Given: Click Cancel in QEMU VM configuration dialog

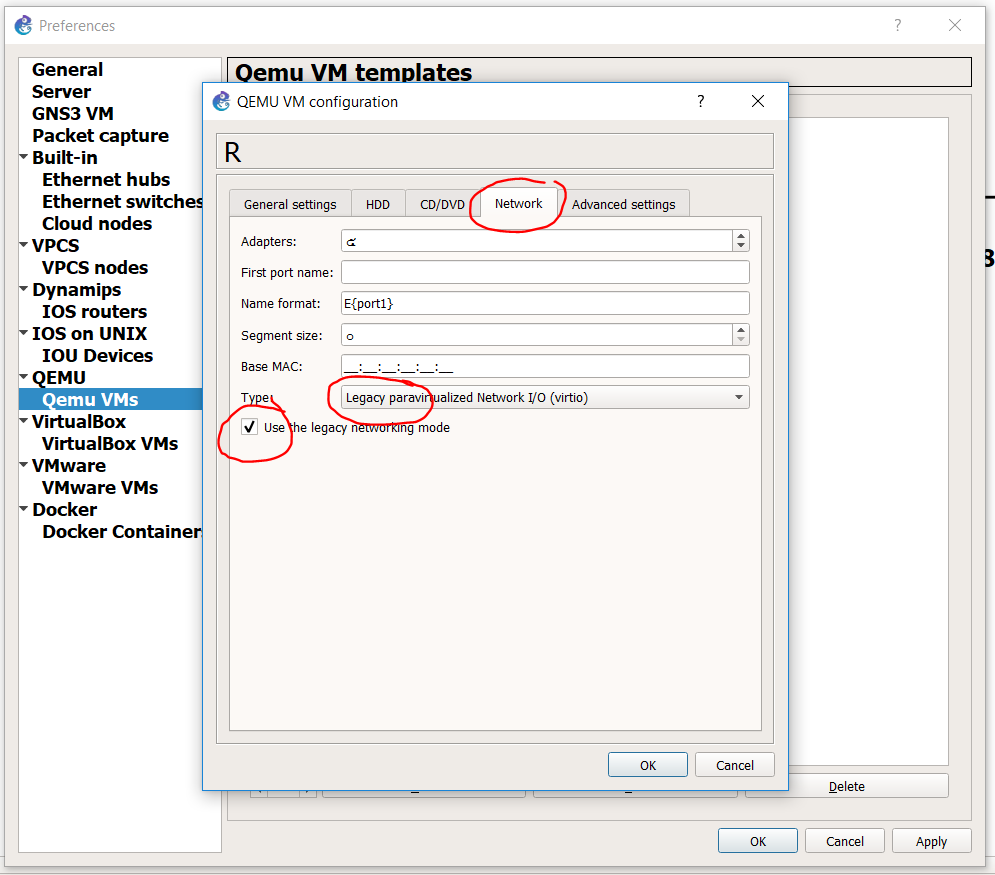Looking at the screenshot, I should [x=735, y=765].
